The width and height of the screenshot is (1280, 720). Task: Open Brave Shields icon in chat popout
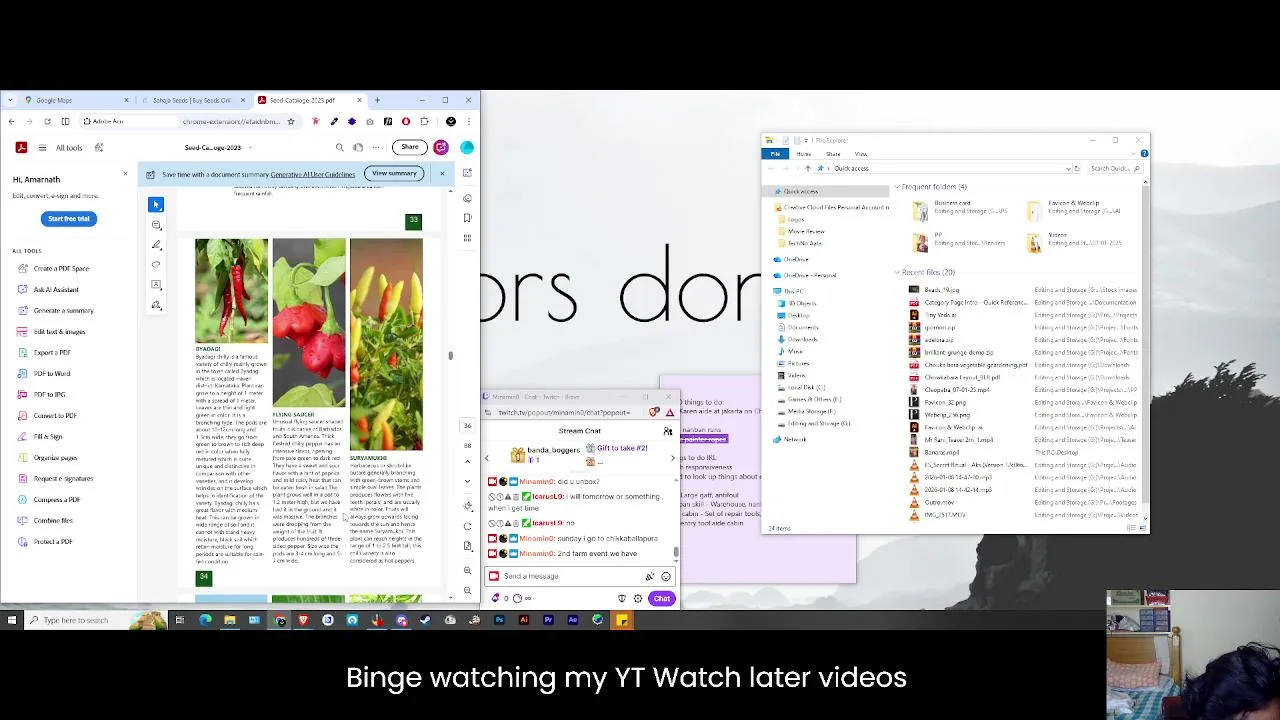[654, 412]
